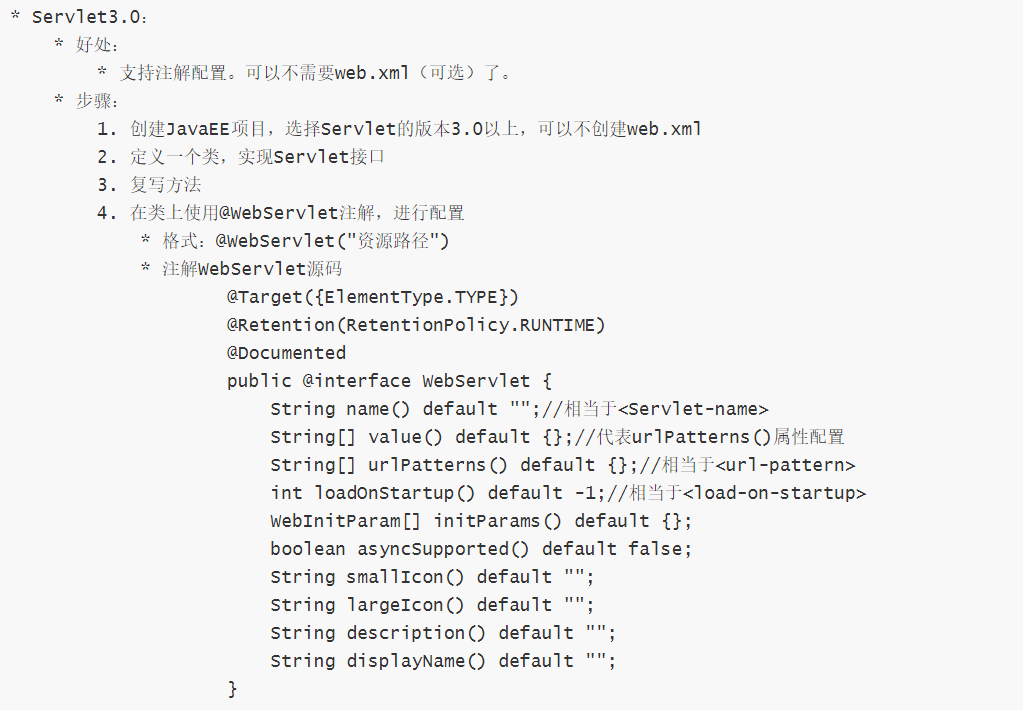Click step 4 about @WebServlet annotation

[281, 213]
